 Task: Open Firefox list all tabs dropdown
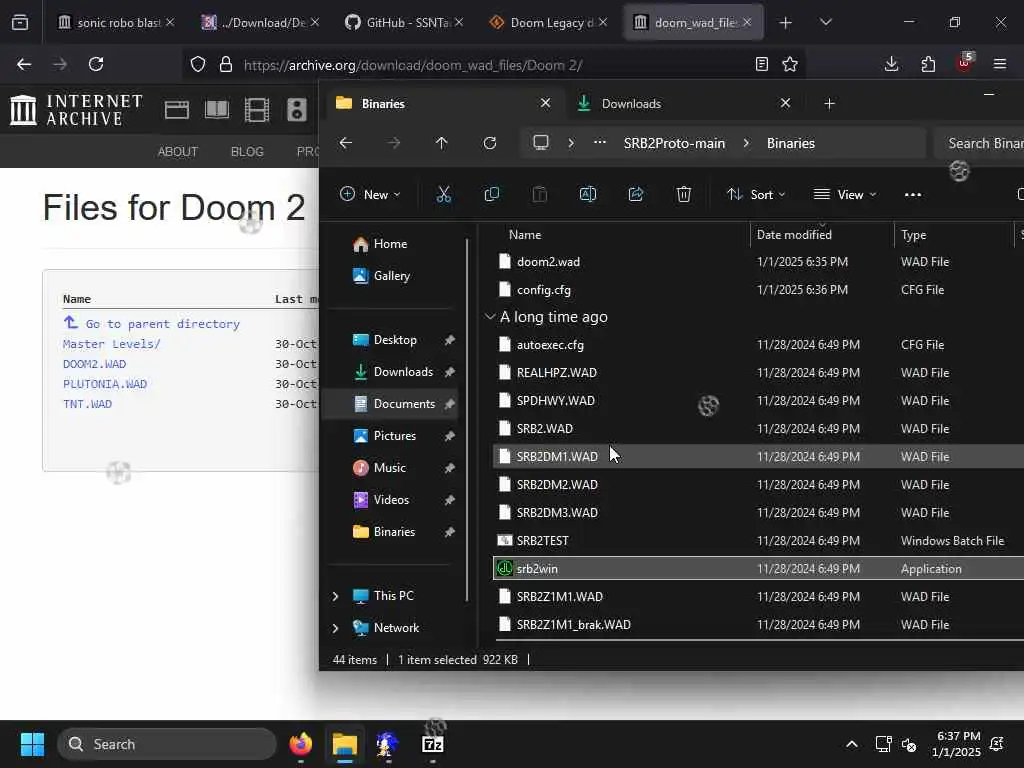[826, 22]
